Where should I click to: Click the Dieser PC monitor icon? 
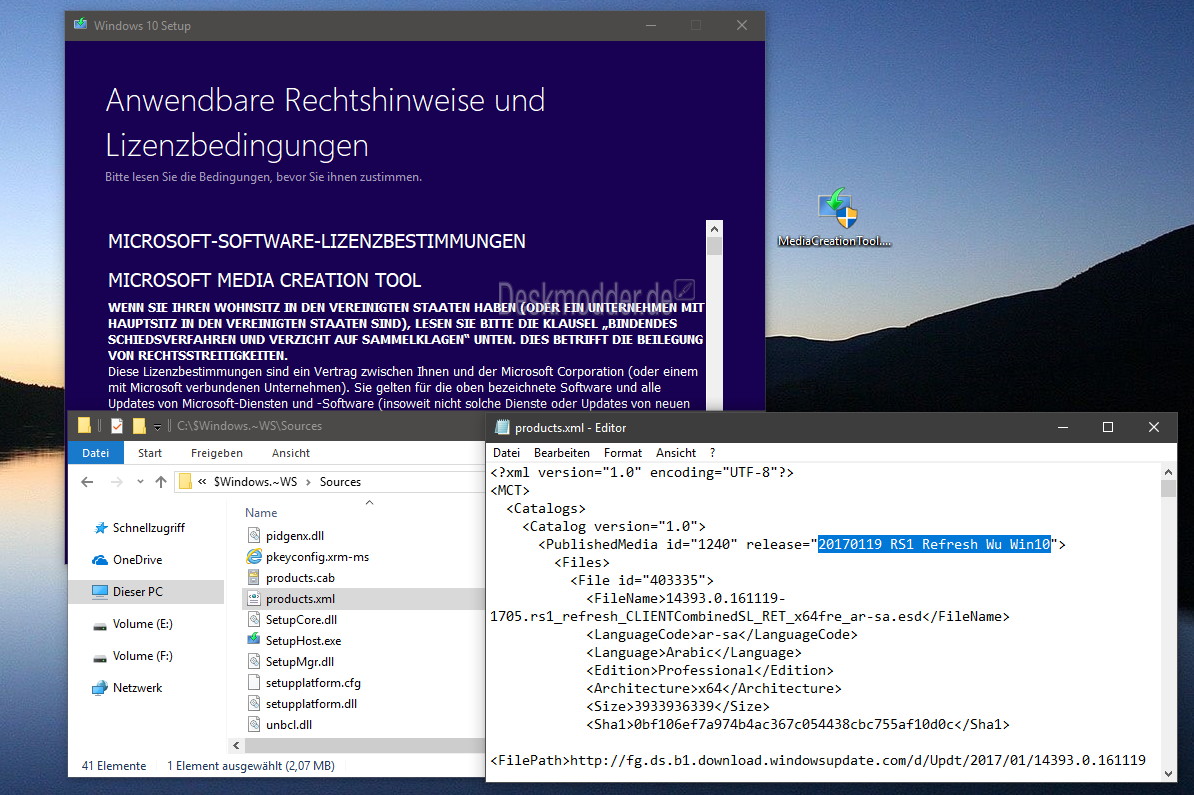pos(100,592)
